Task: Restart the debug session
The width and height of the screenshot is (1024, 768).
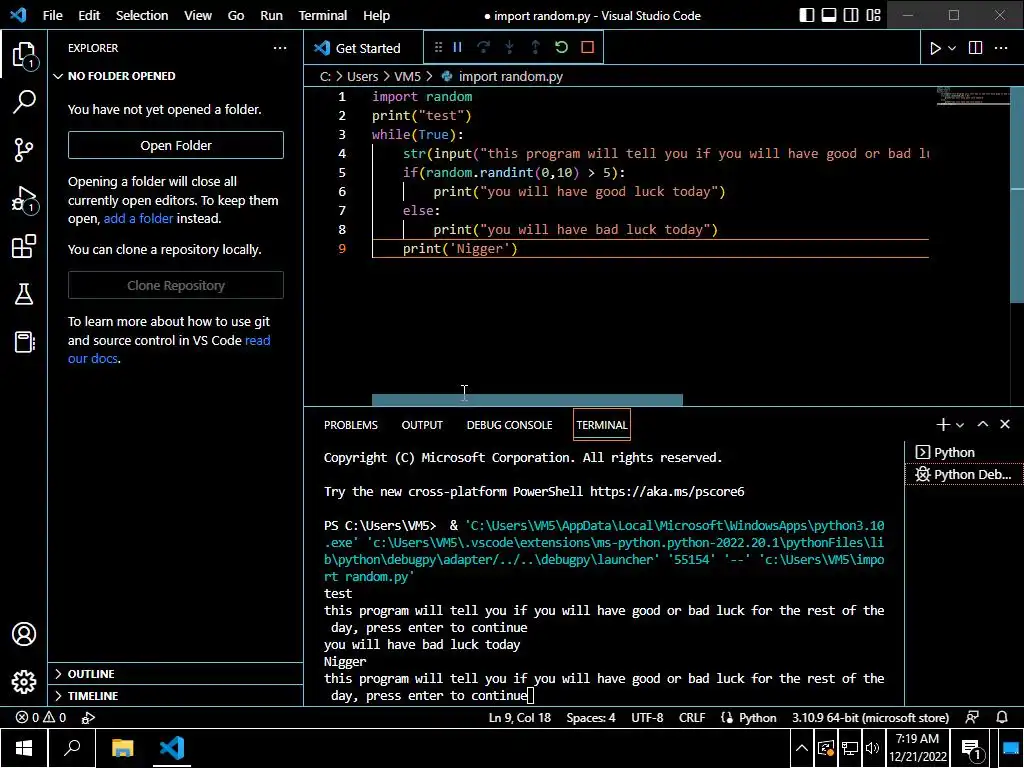Action: pyautogui.click(x=561, y=47)
